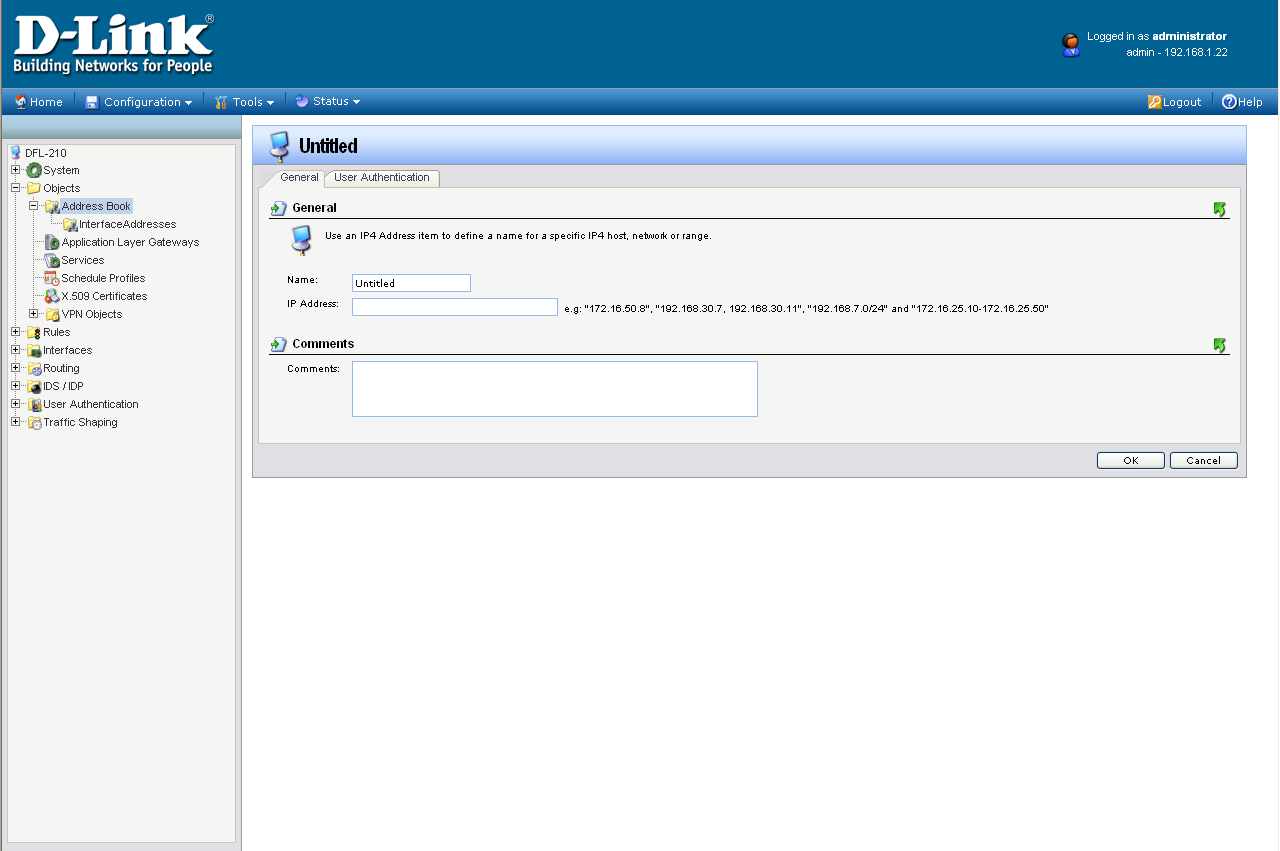This screenshot has width=1280, height=851.
Task: Click the Interfaces folder icon
Action: [34, 350]
